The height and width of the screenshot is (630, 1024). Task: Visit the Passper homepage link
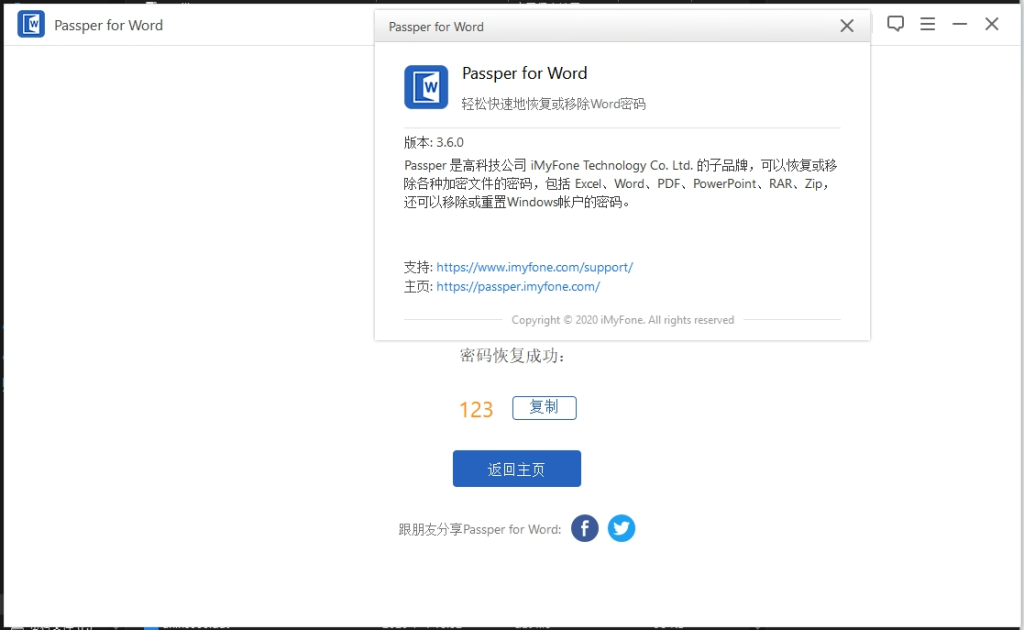coord(518,286)
